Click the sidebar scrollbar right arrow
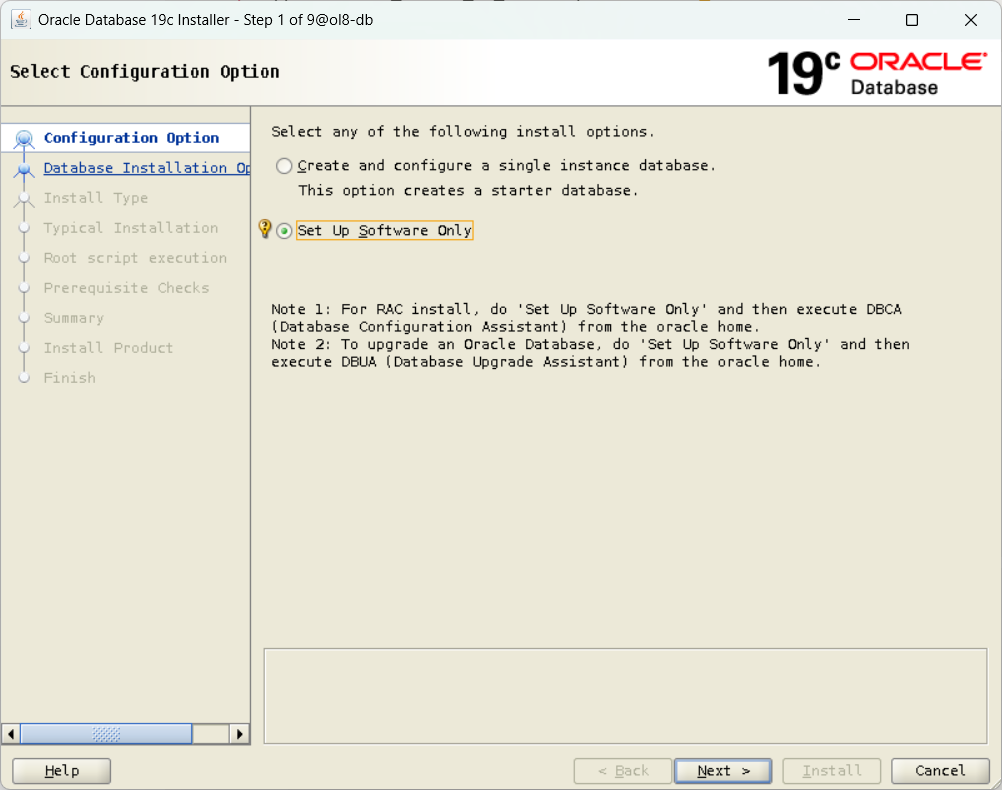The height and width of the screenshot is (790, 1002). 239,734
